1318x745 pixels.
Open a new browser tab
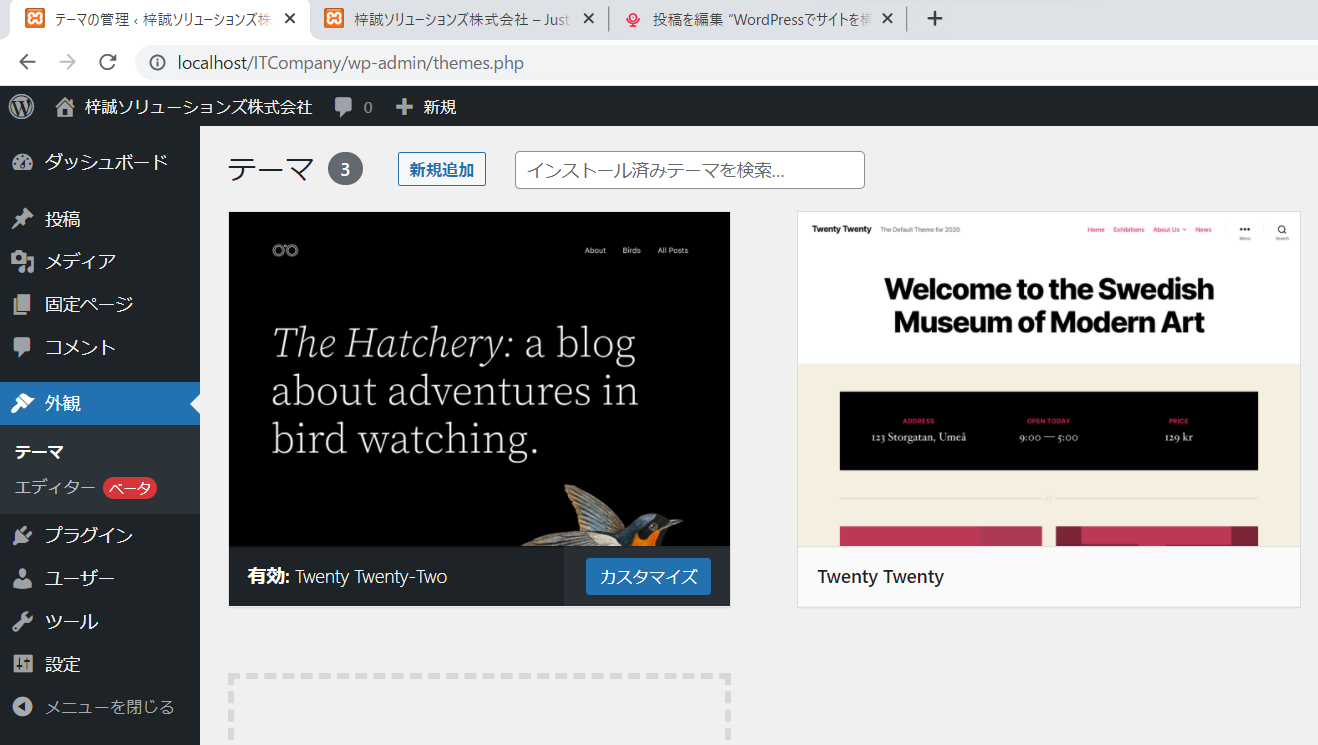point(934,19)
